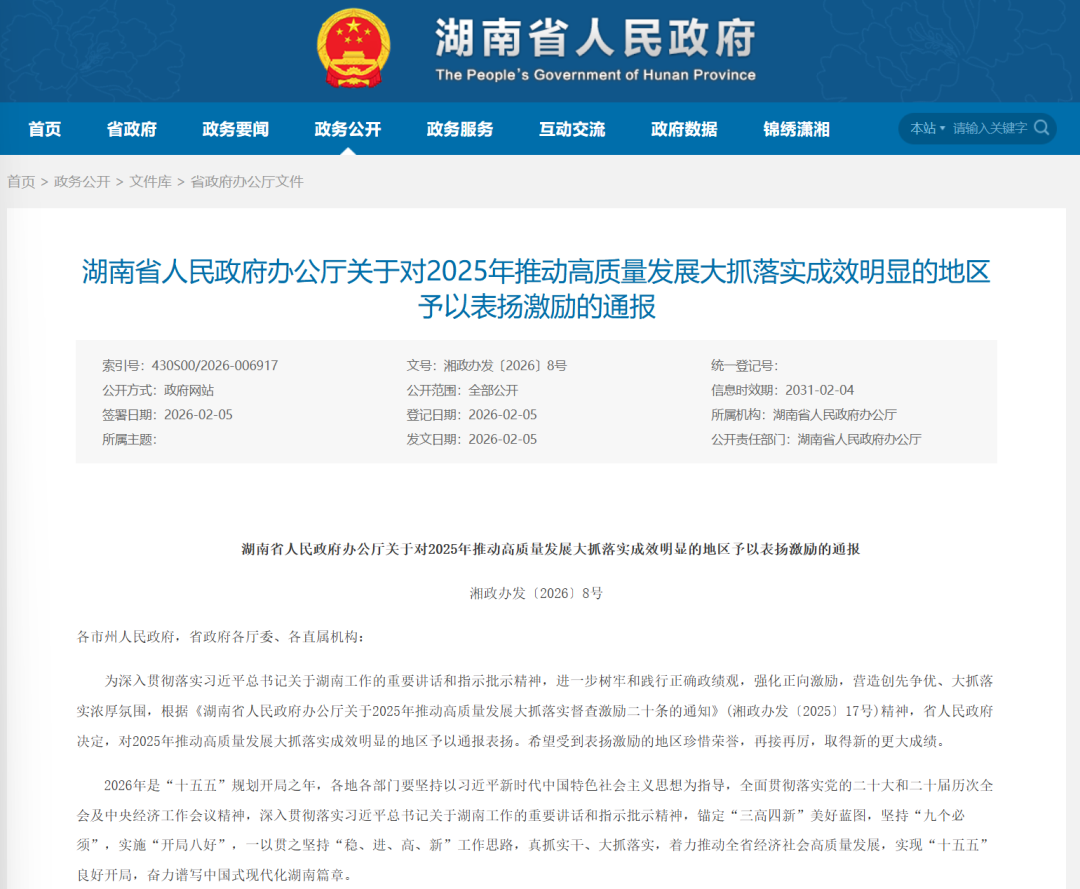Select the 省政府 navigation menu
1080x889 pixels.
(131, 128)
